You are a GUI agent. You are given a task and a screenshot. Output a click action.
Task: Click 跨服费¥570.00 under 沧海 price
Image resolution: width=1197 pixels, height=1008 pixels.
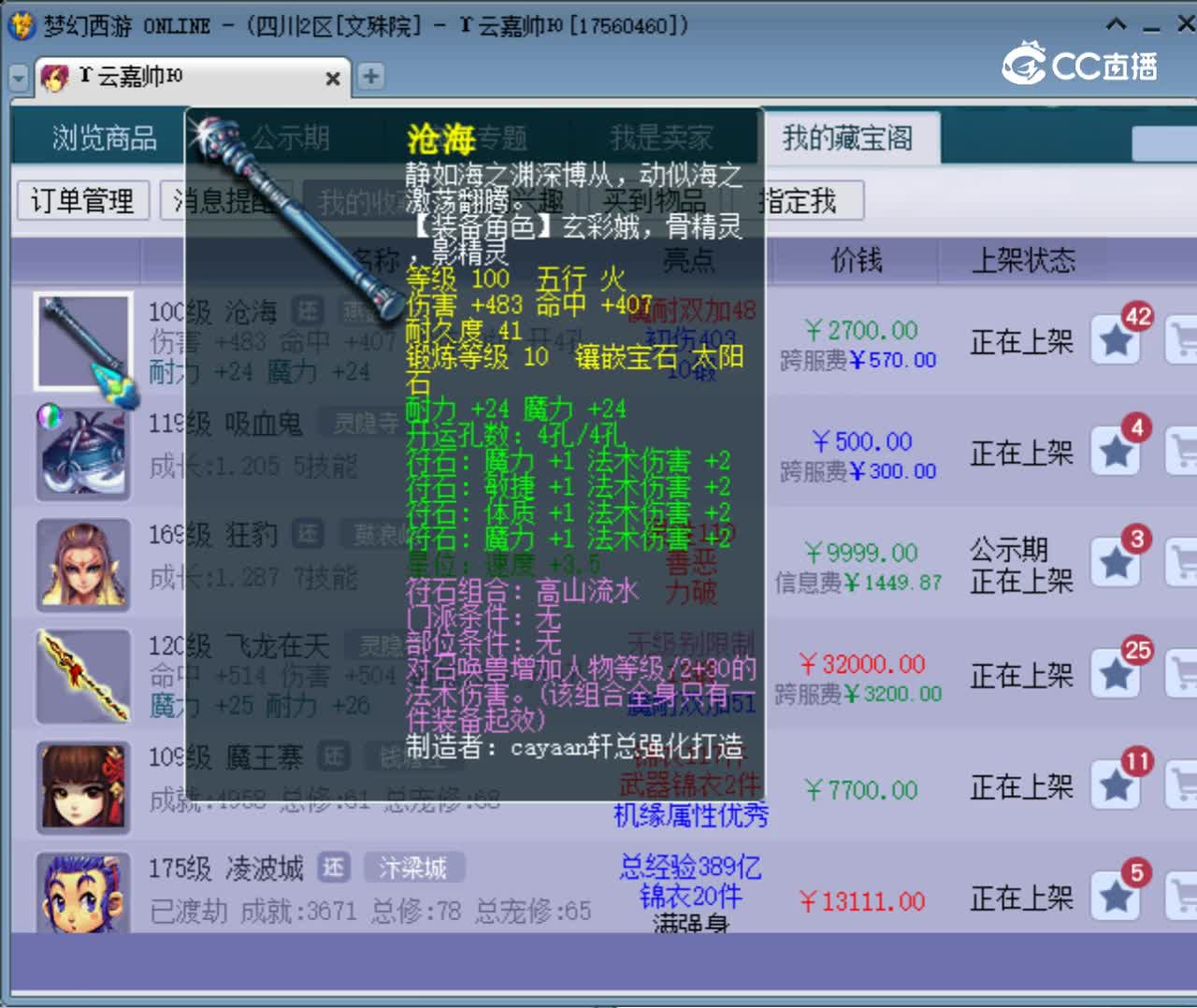click(858, 360)
